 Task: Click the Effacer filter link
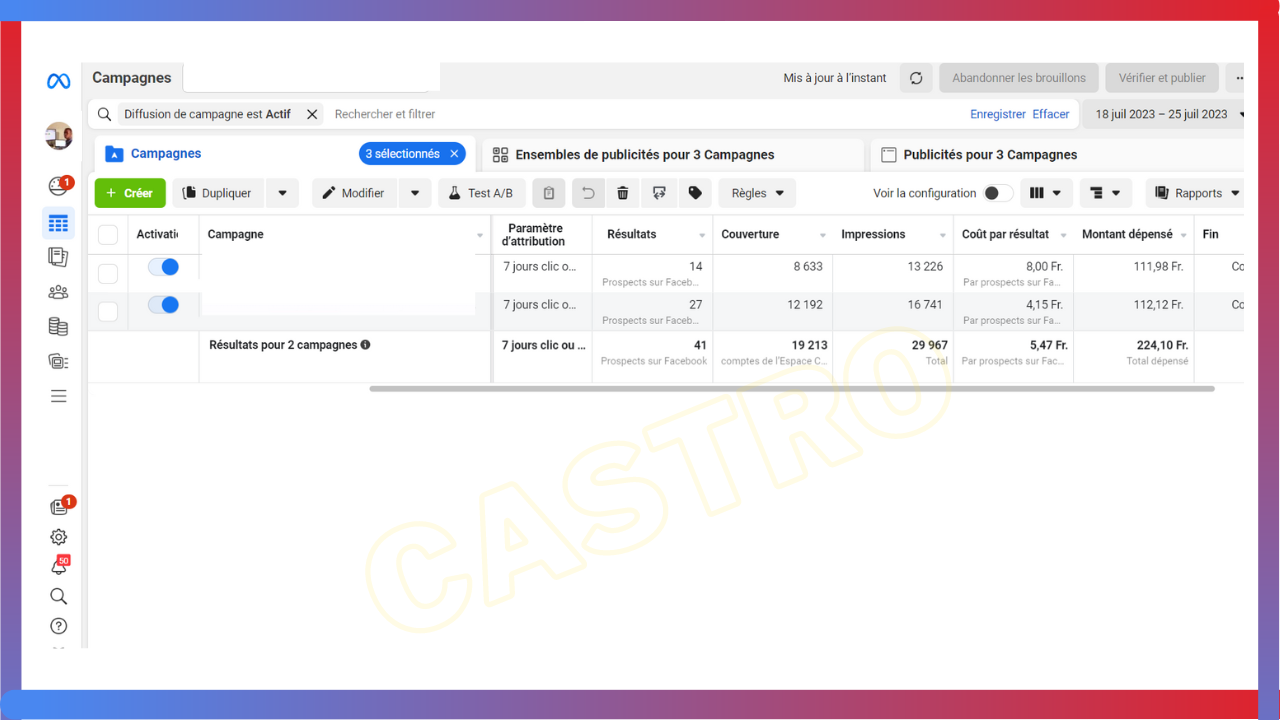pos(1051,114)
